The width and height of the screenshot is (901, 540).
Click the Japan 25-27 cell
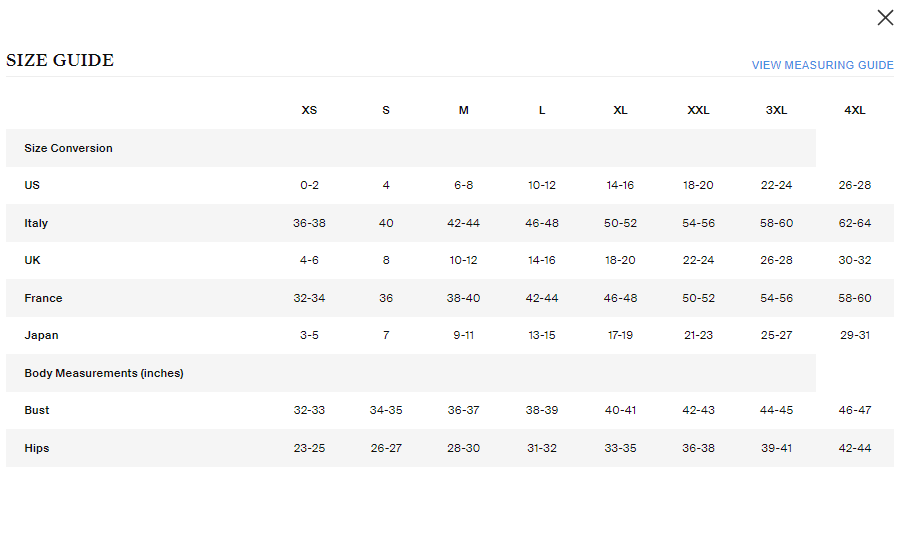pos(776,335)
